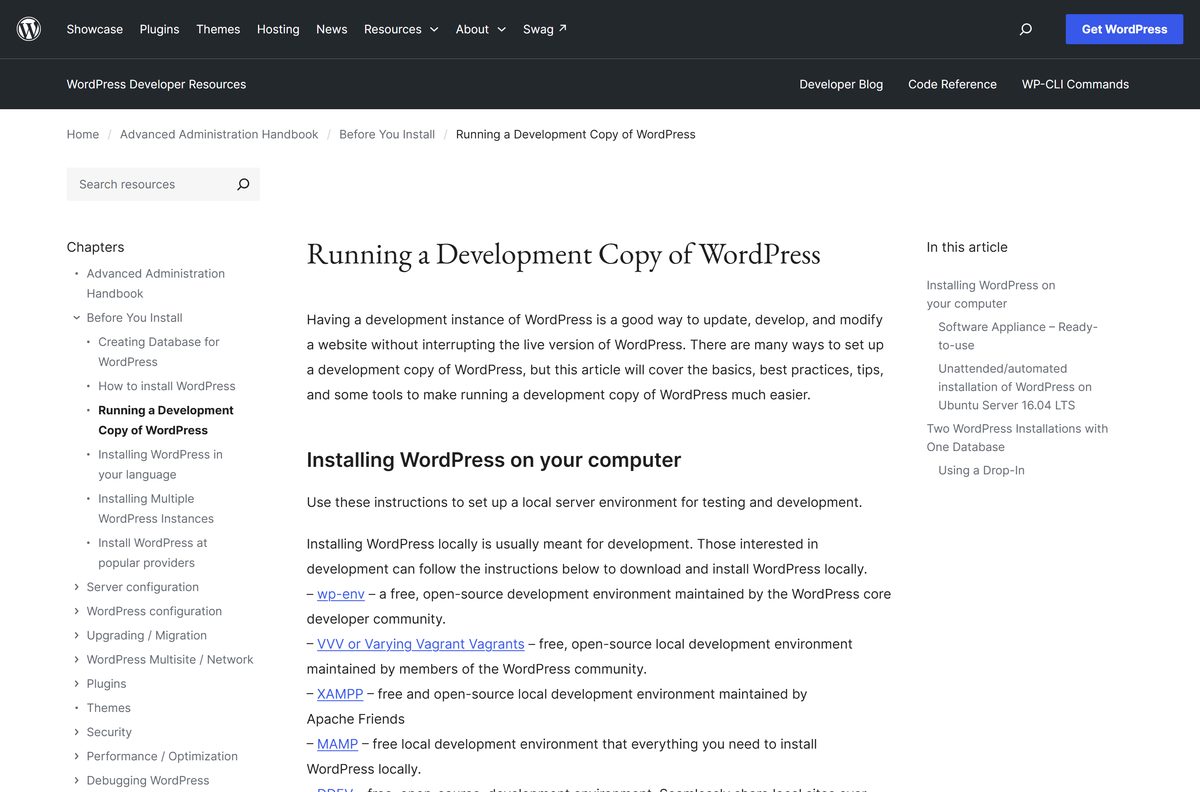Submit search with the magnifier in Search resources

tap(243, 184)
